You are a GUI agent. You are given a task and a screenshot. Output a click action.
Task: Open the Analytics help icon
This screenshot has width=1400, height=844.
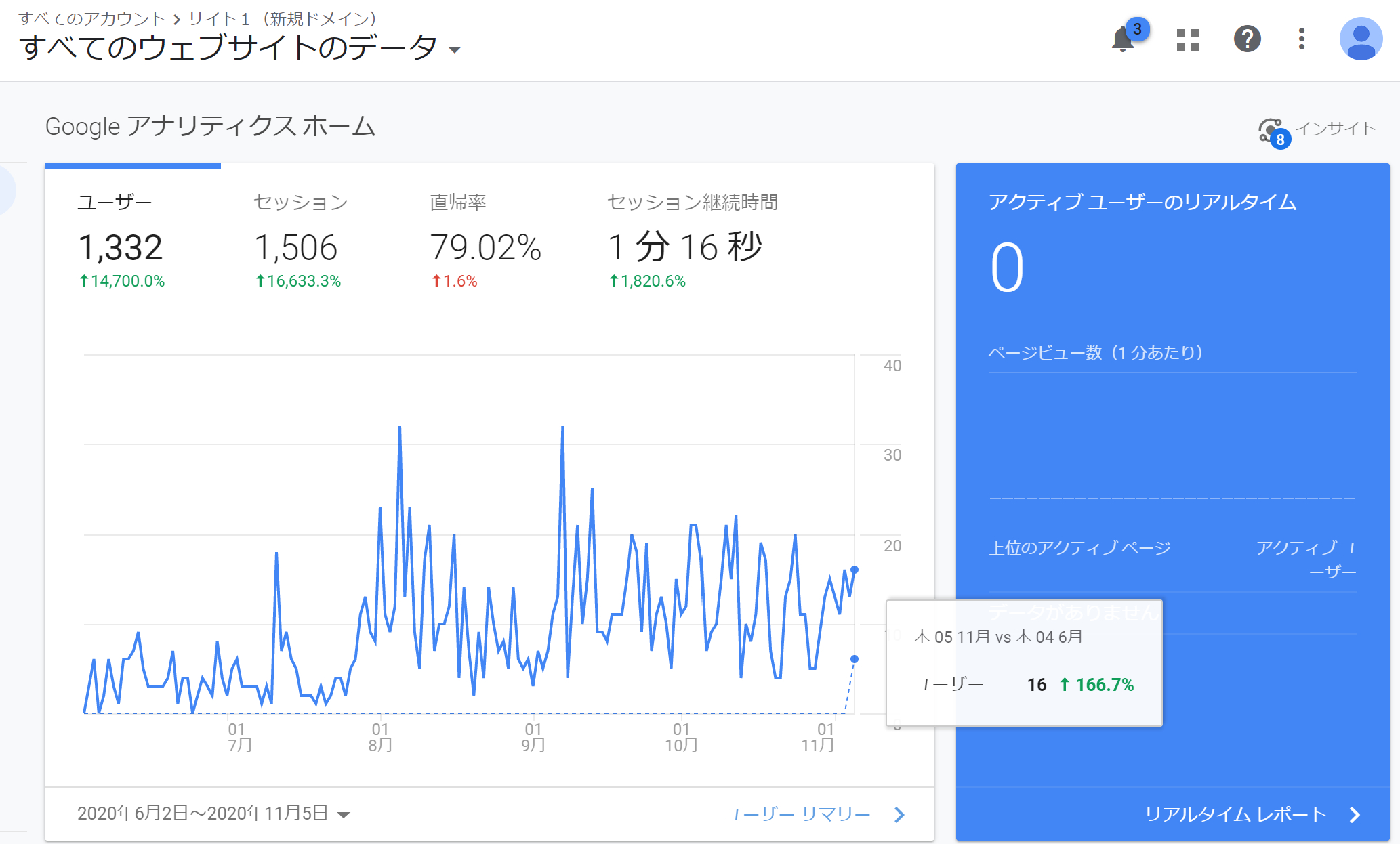pyautogui.click(x=1247, y=39)
